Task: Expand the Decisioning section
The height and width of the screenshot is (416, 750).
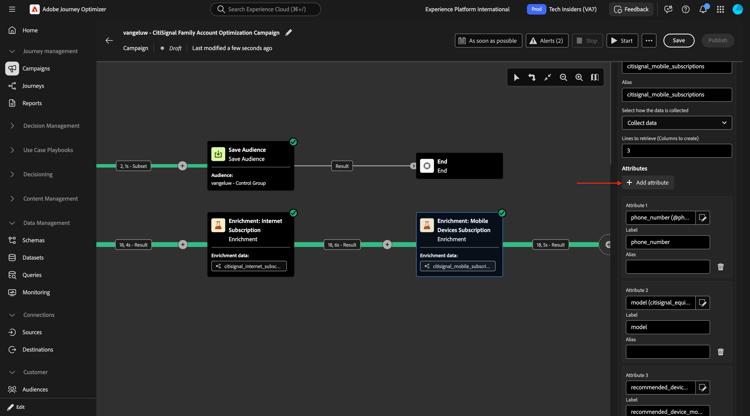Action: pos(12,175)
